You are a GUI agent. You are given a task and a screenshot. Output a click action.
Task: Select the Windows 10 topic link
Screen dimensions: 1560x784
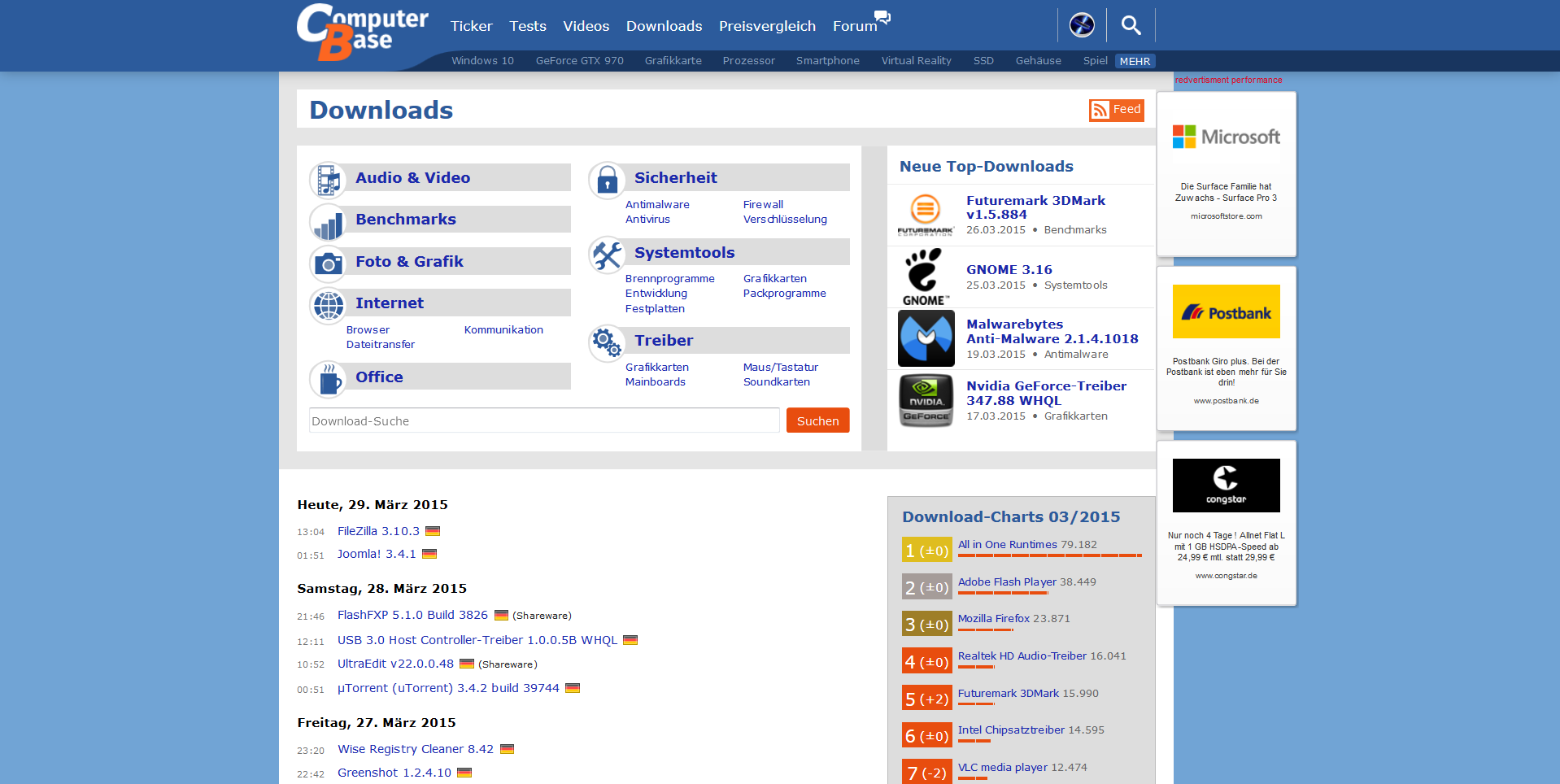click(483, 61)
